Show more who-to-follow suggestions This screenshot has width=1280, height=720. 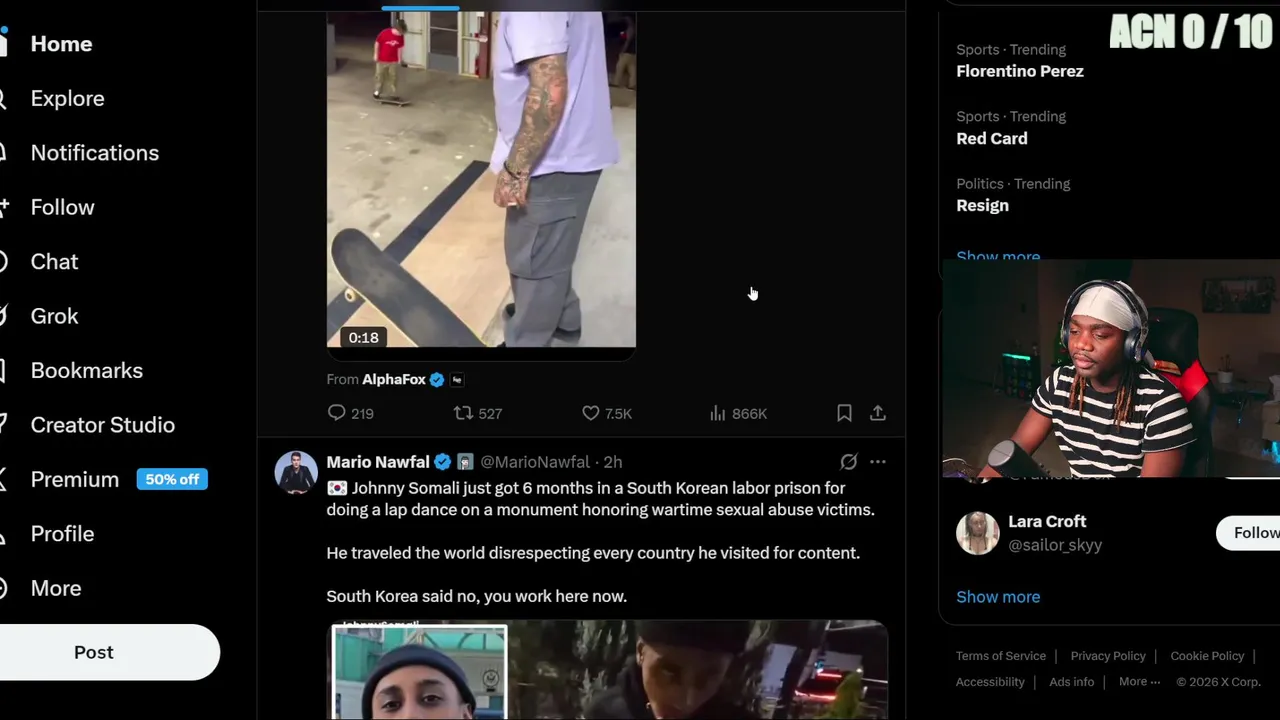998,597
